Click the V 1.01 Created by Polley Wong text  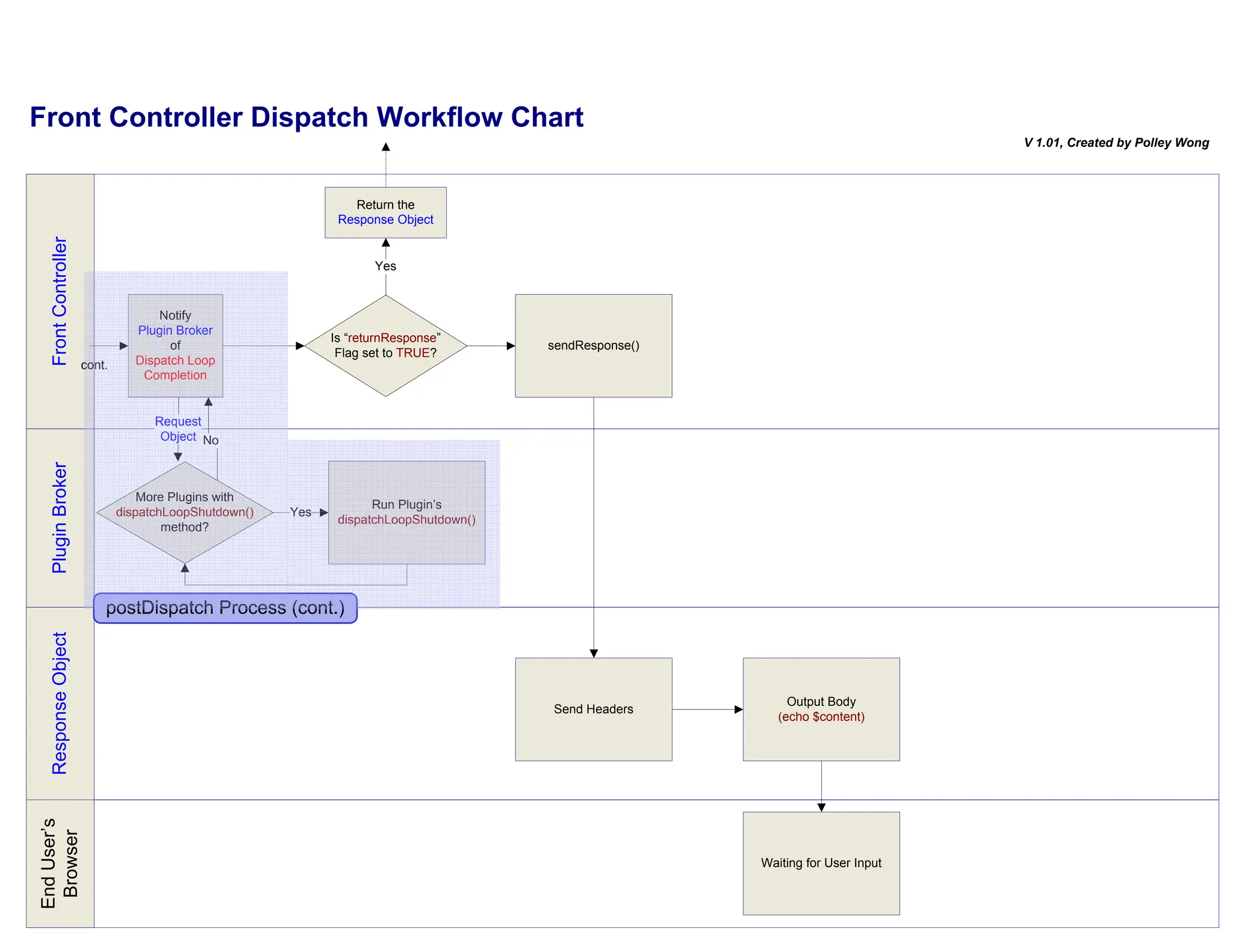(x=1116, y=143)
